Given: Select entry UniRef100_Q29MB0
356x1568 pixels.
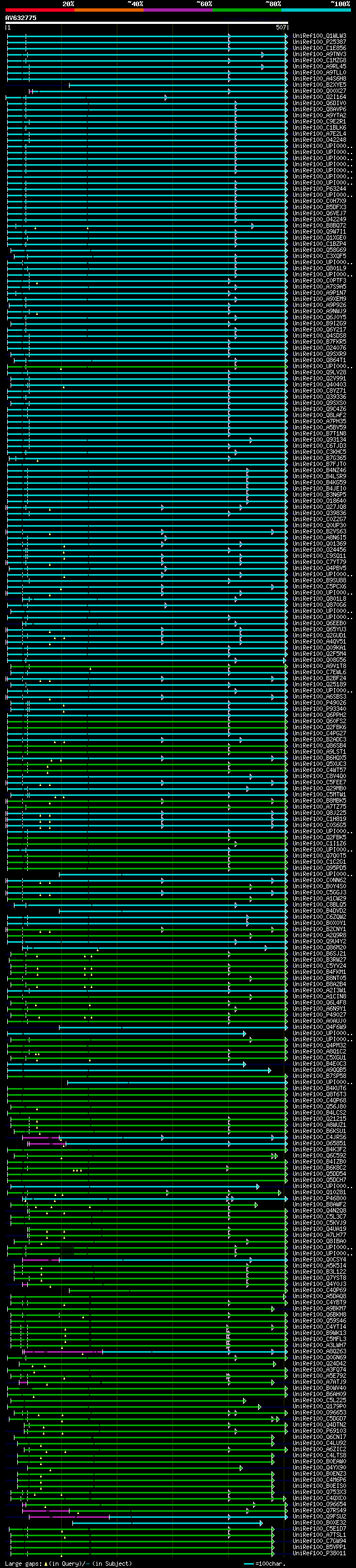Looking at the screenshot, I should tap(319, 788).
